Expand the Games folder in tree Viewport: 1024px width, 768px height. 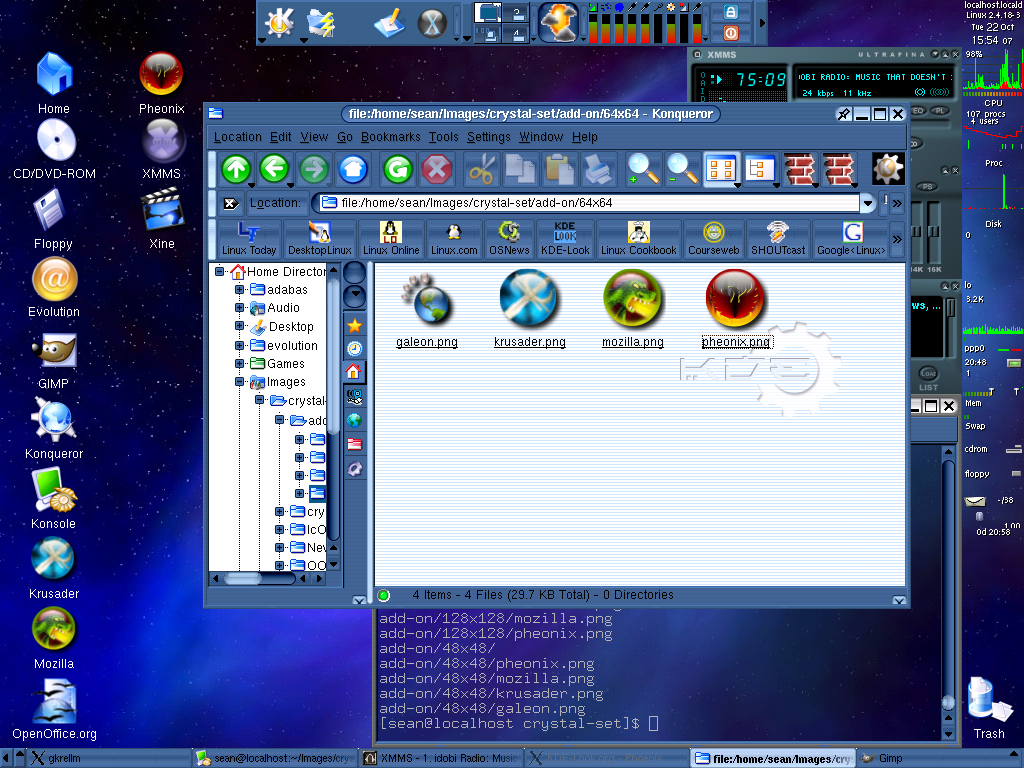[239, 364]
